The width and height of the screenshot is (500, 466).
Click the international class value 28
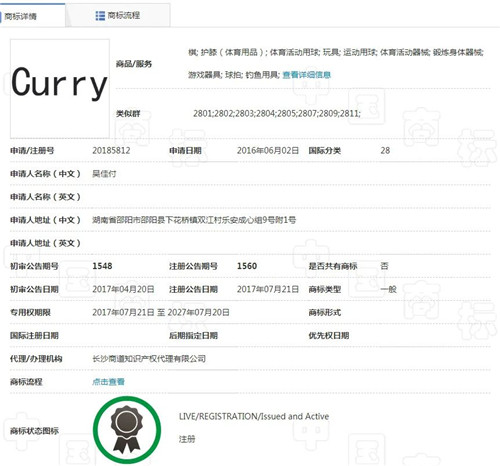[385, 150]
